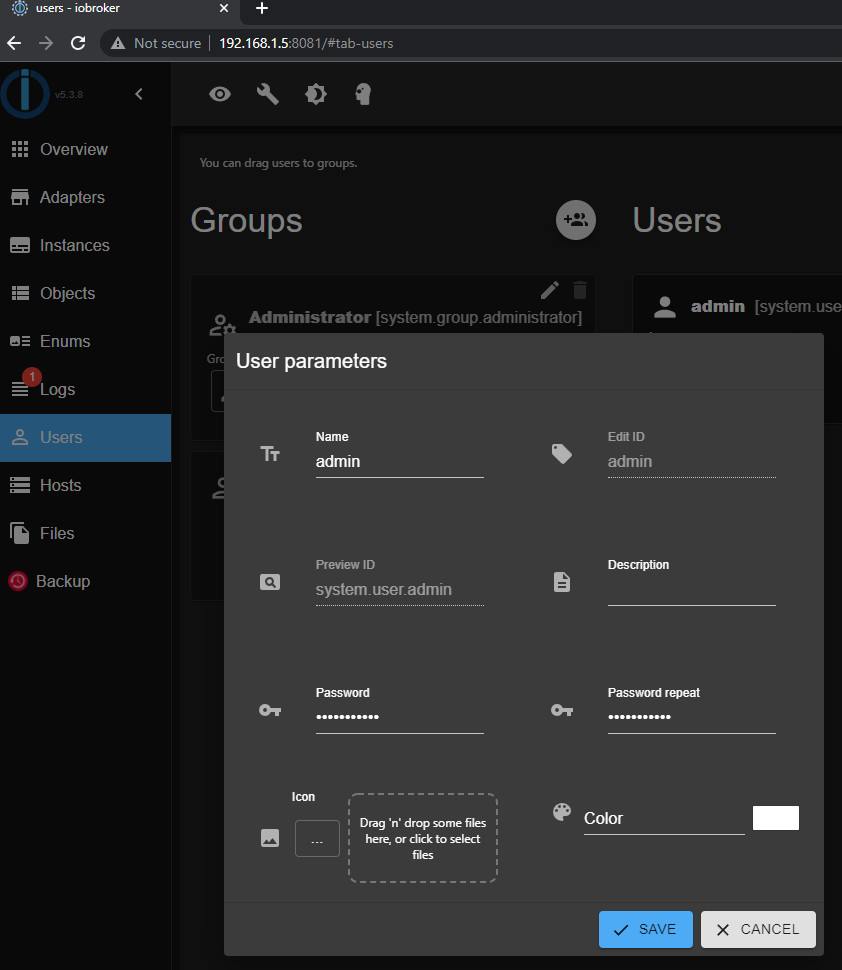Click the white color swatch

click(775, 818)
